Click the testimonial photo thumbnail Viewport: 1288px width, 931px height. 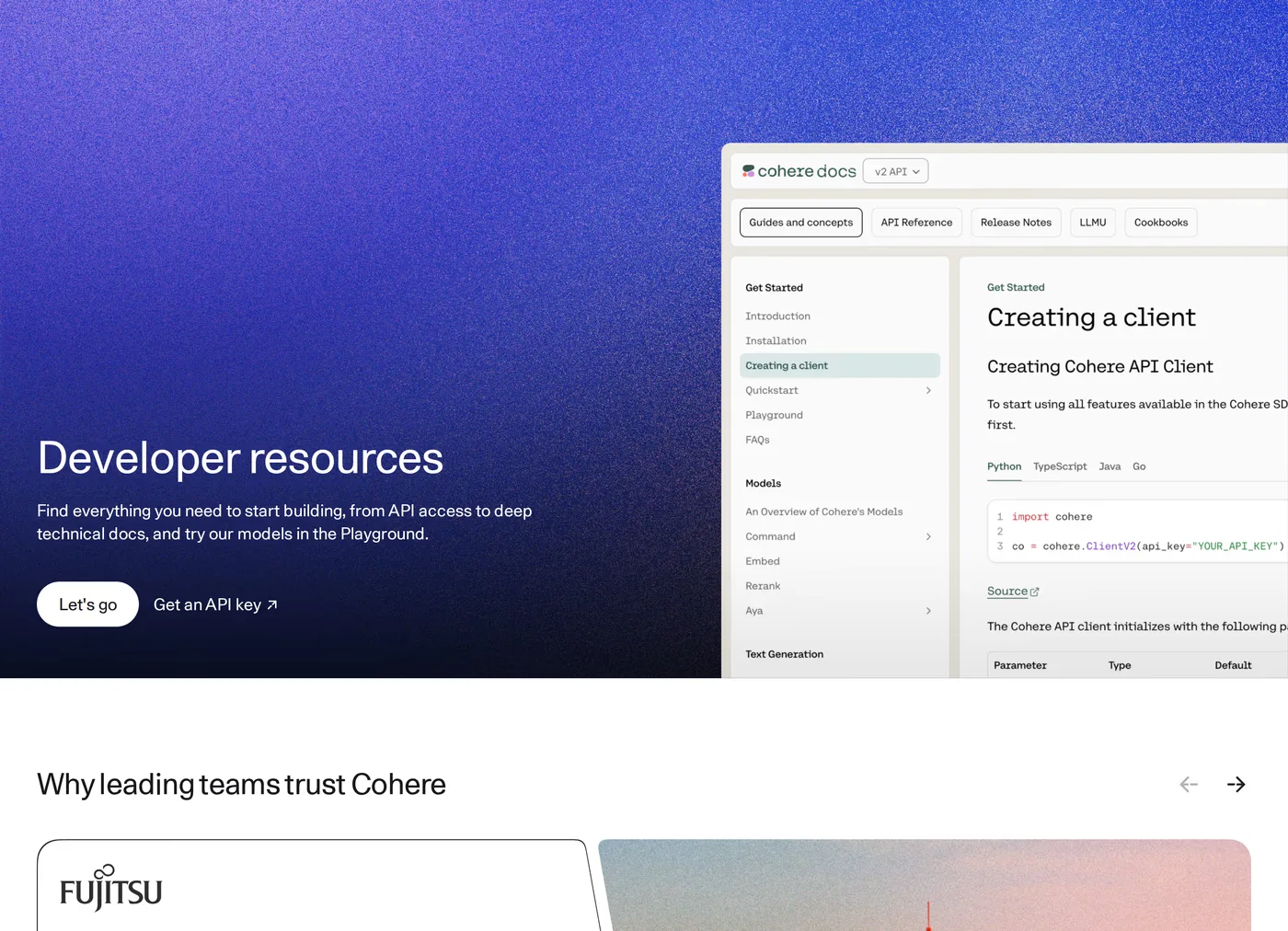click(925, 885)
